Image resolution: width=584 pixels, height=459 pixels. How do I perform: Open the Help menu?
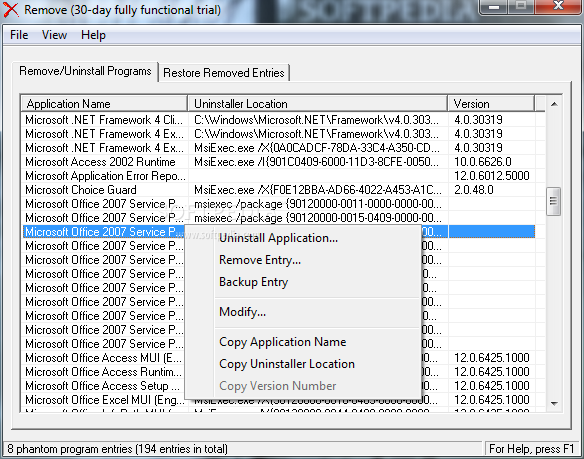[x=93, y=35]
